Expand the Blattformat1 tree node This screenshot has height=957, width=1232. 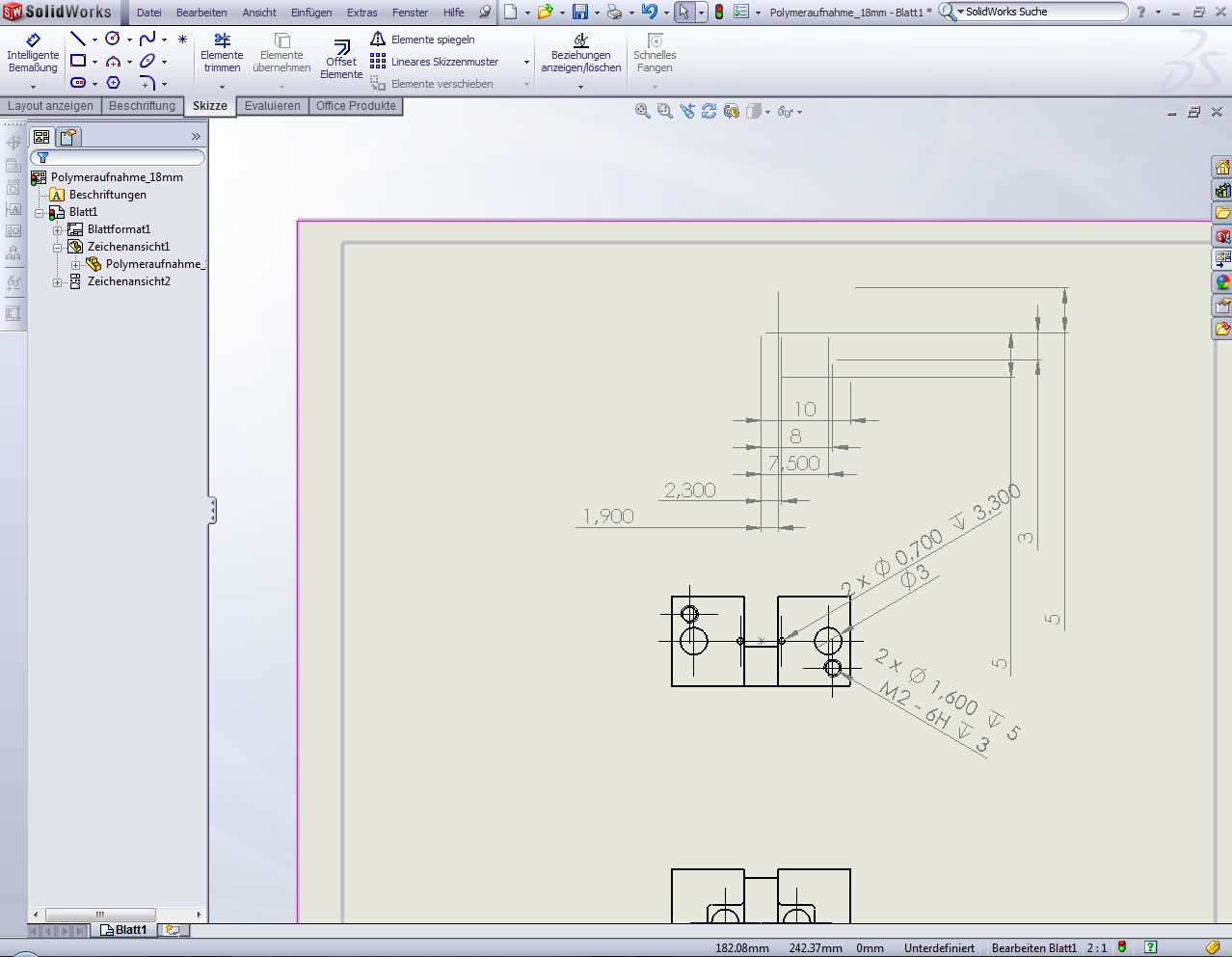(x=57, y=229)
